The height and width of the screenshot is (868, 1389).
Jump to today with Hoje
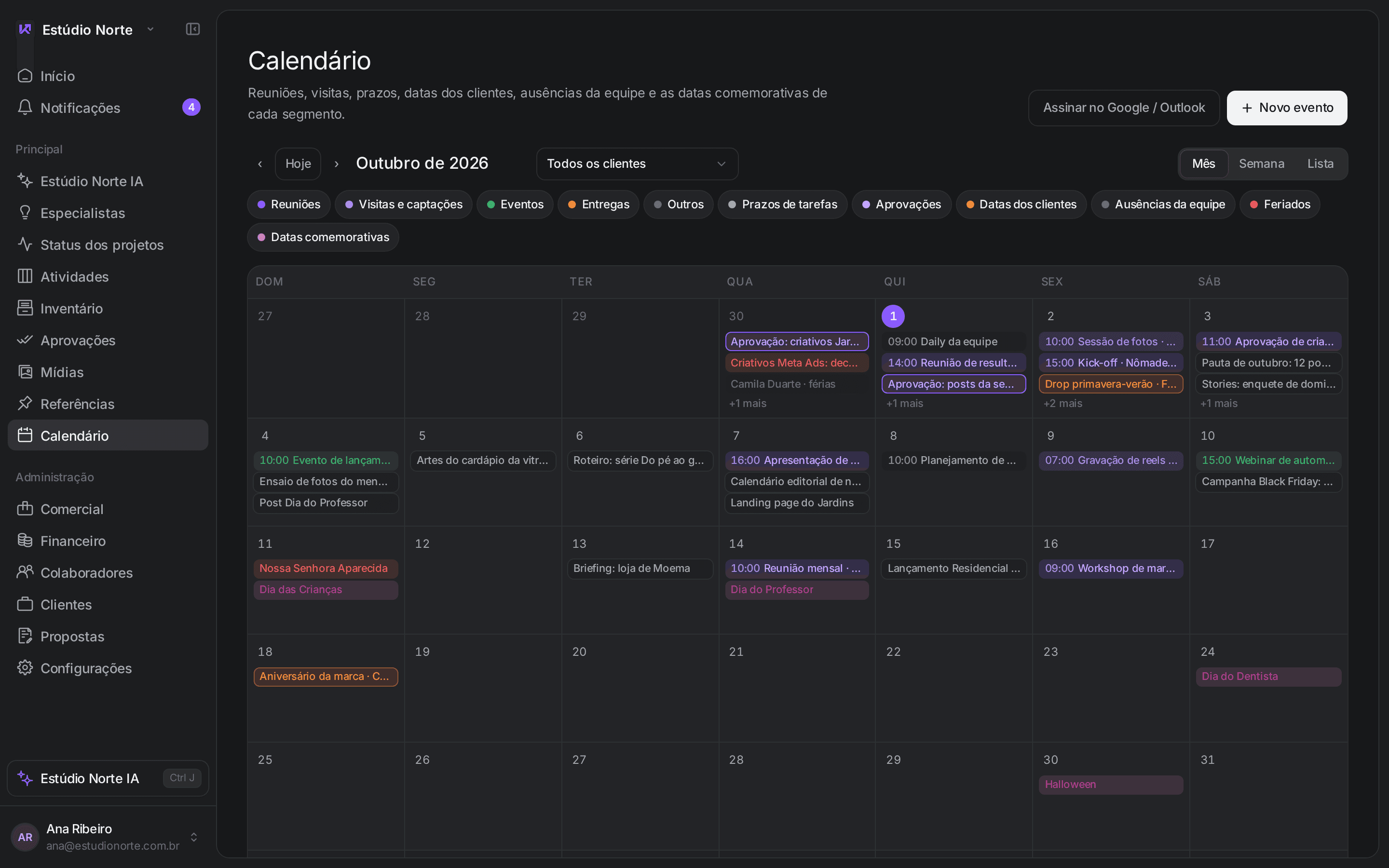(298, 164)
